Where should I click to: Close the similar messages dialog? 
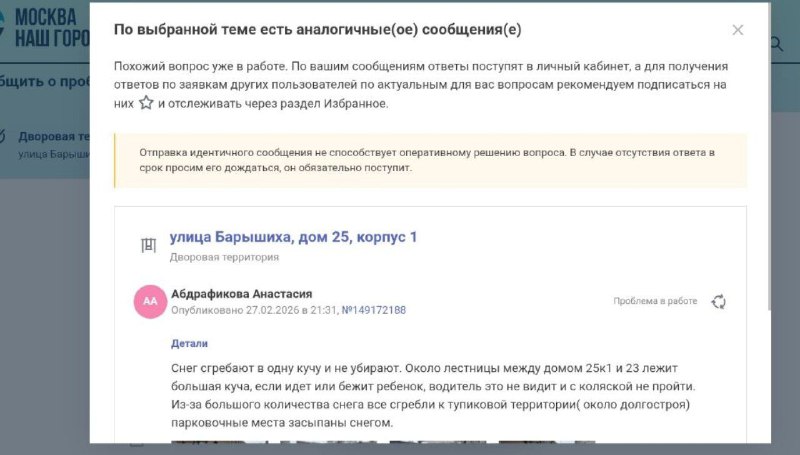(x=738, y=30)
